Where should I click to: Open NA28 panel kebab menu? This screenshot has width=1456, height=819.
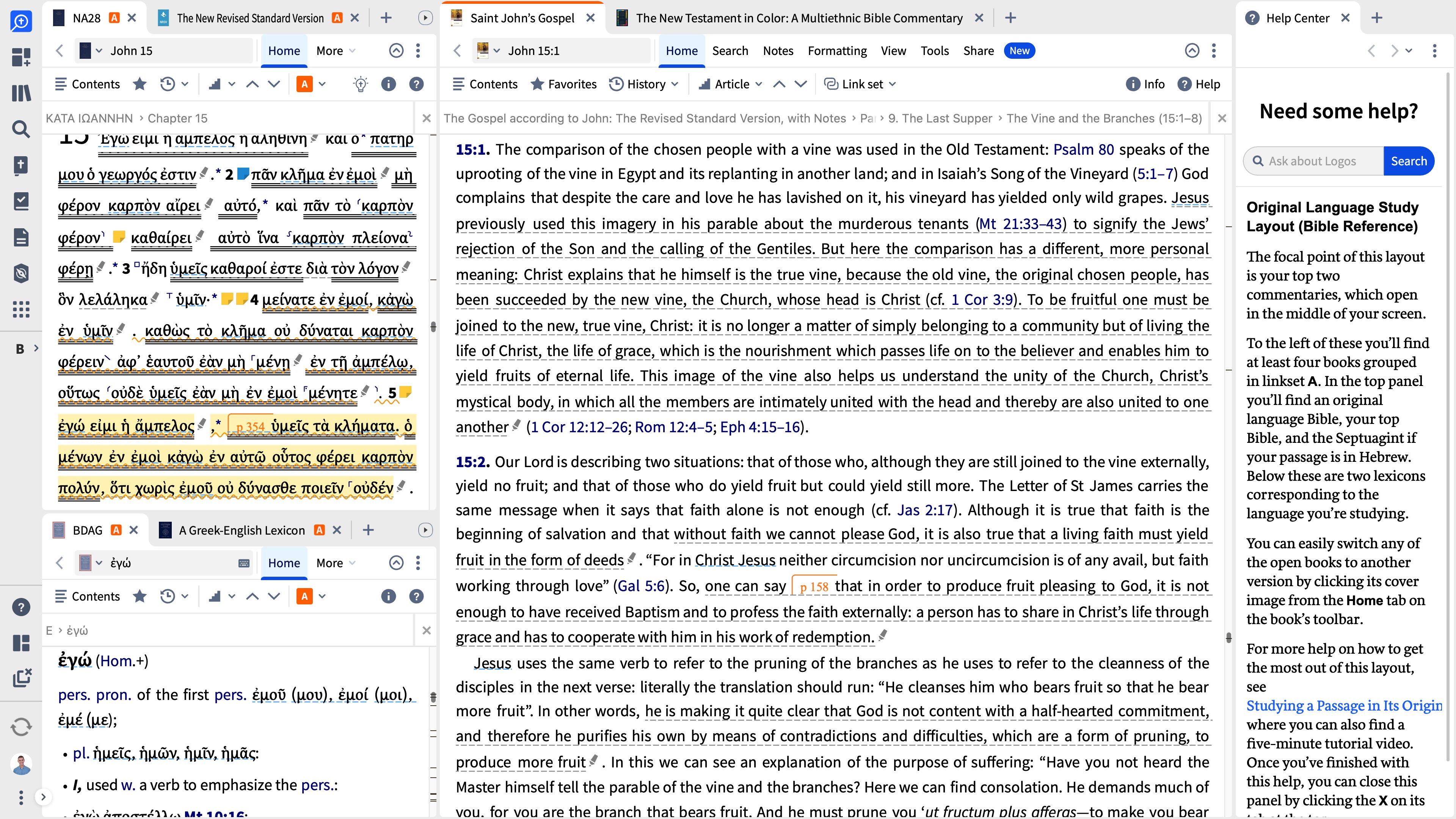(418, 51)
